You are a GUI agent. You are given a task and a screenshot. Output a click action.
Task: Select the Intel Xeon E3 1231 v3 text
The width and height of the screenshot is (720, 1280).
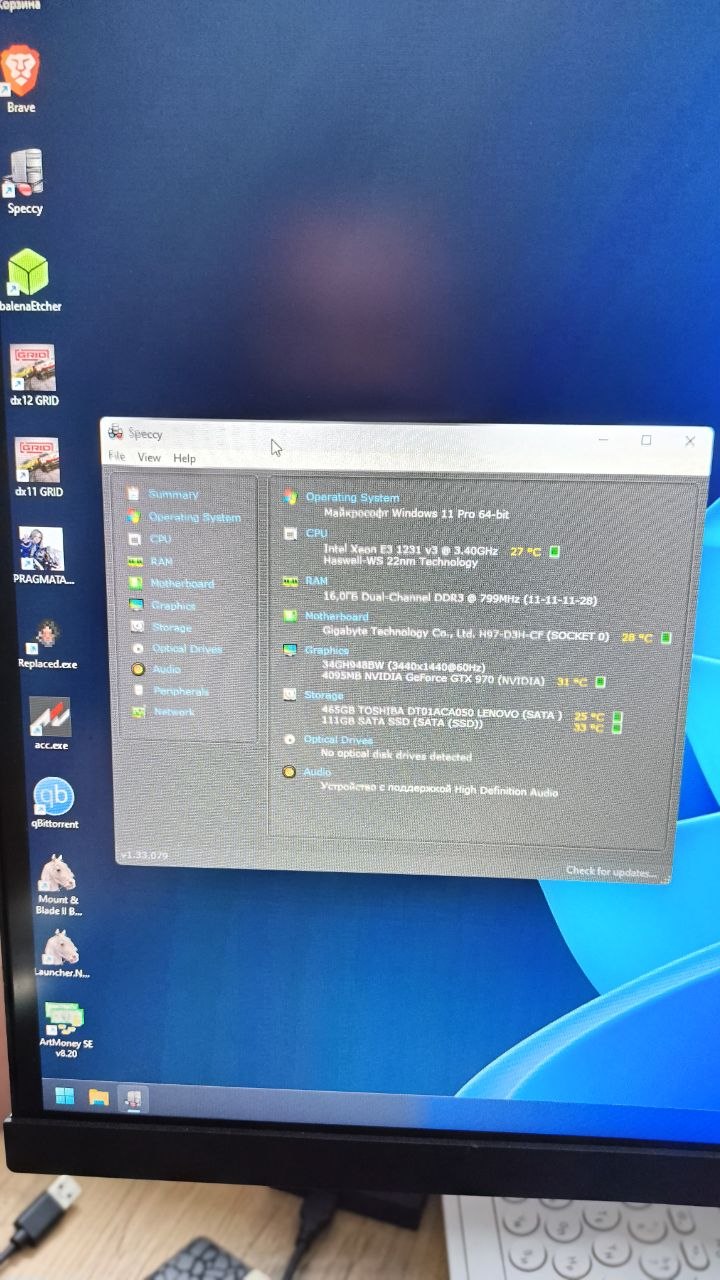tap(410, 550)
